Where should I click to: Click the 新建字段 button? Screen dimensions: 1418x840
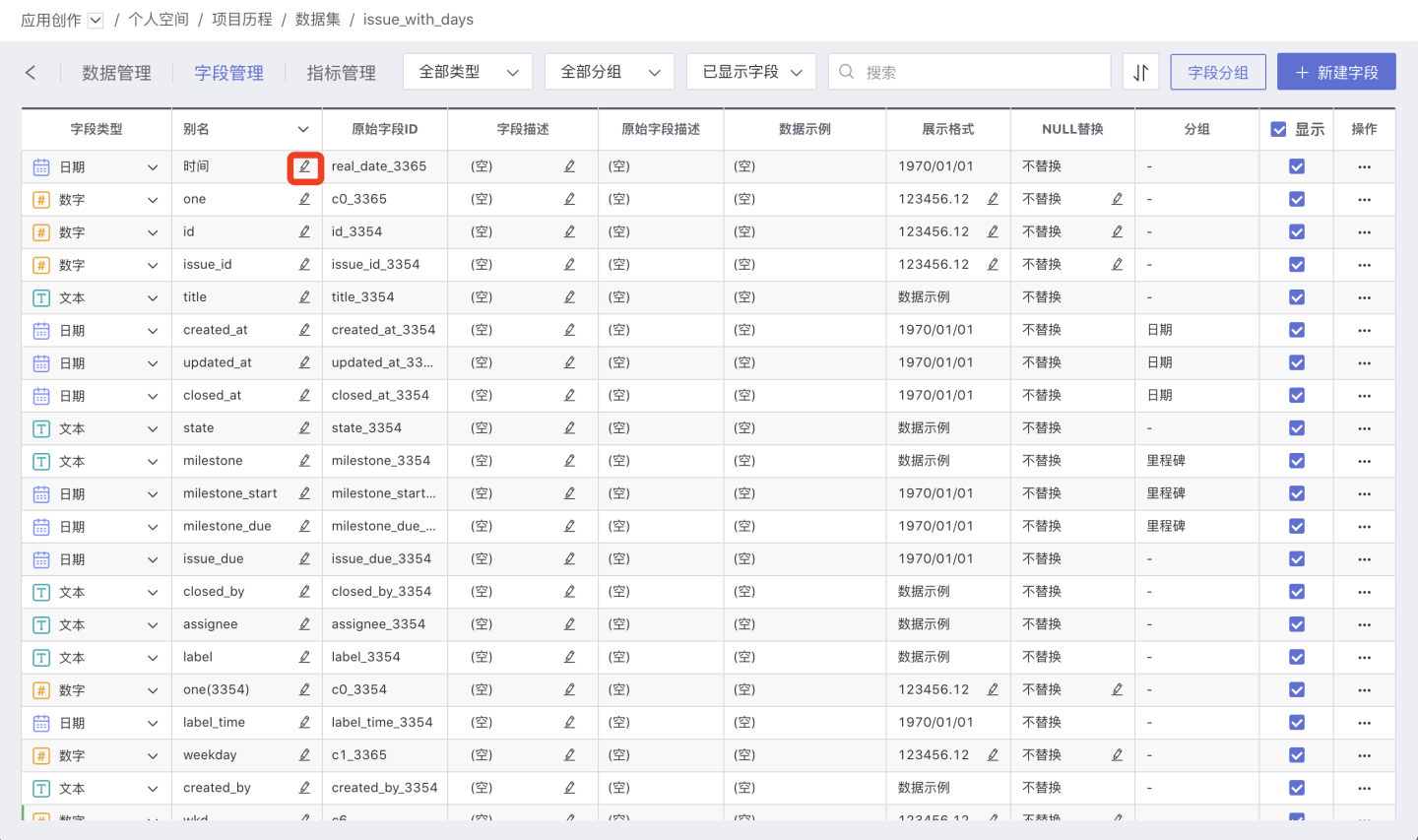1336,72
